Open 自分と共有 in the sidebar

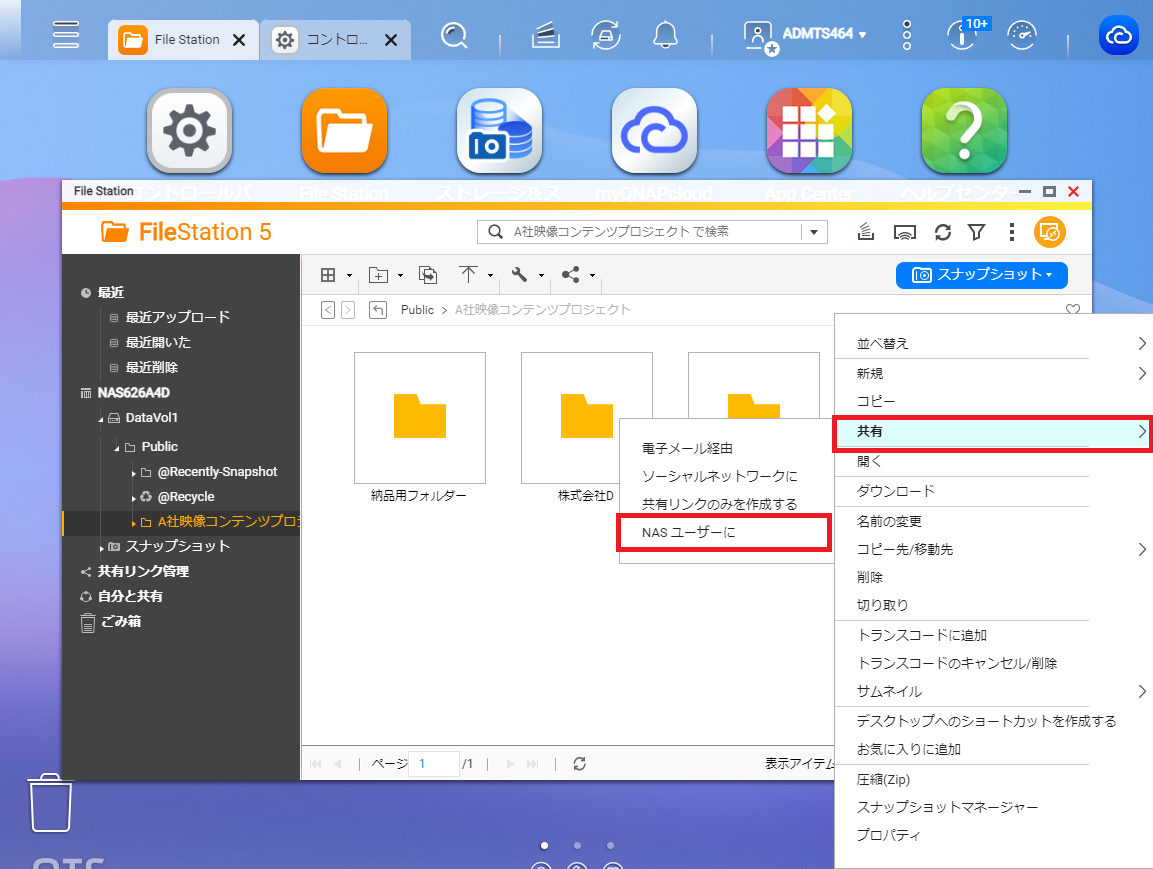tap(129, 596)
